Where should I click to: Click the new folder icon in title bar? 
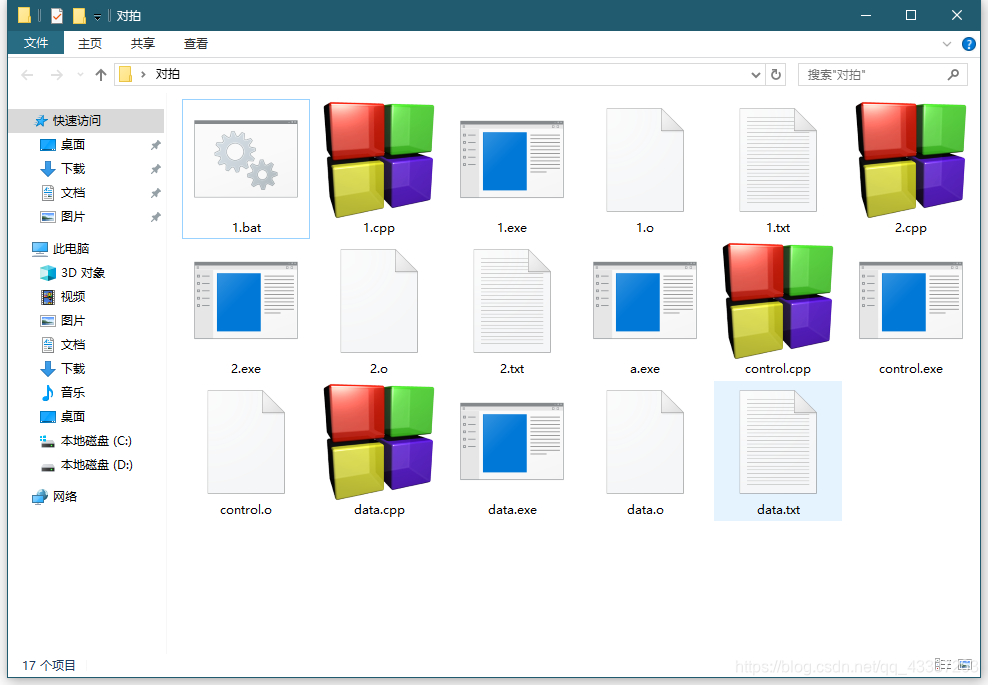pyautogui.click(x=79, y=15)
